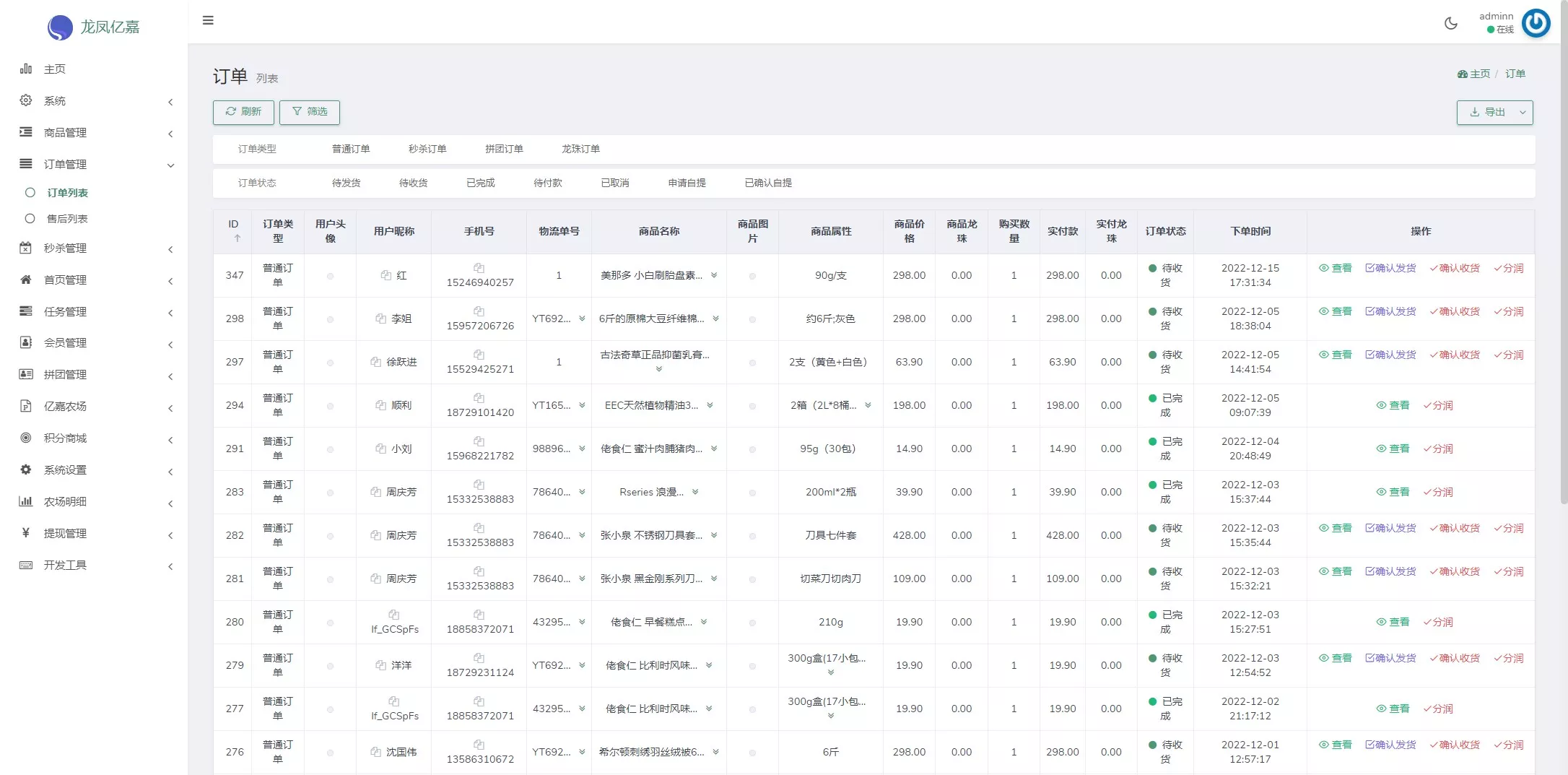Viewport: 1568px width, 775px height.
Task: View order 294 via the eye 查看 link
Action: 1393,405
